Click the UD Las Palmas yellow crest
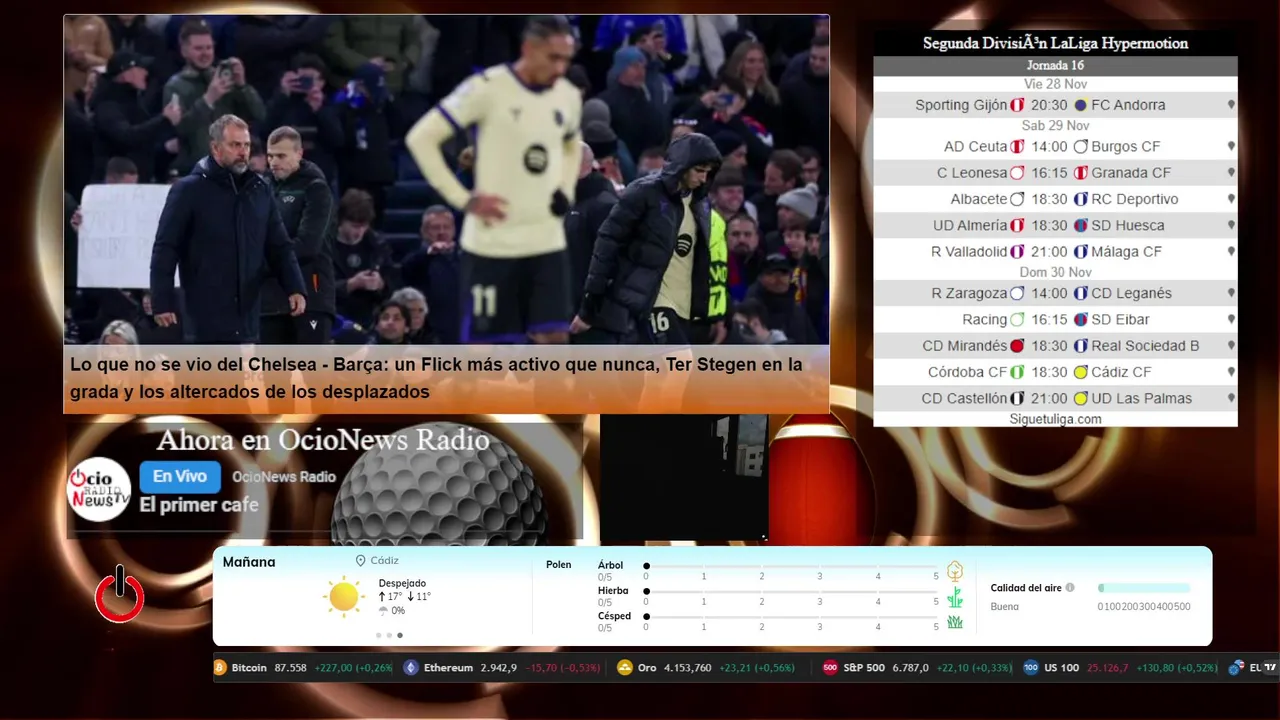Screen dimensions: 1280x720 pyautogui.click(x=1081, y=398)
